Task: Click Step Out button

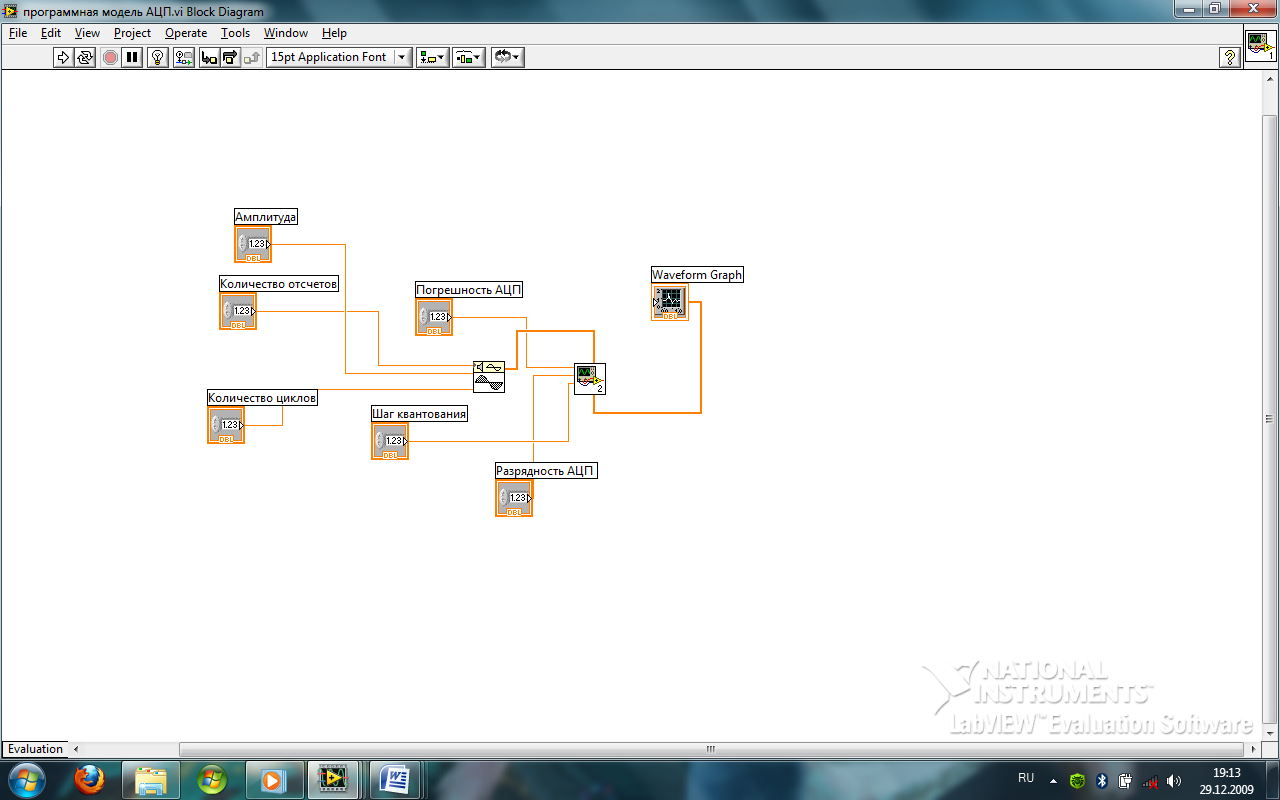Action: pos(252,57)
